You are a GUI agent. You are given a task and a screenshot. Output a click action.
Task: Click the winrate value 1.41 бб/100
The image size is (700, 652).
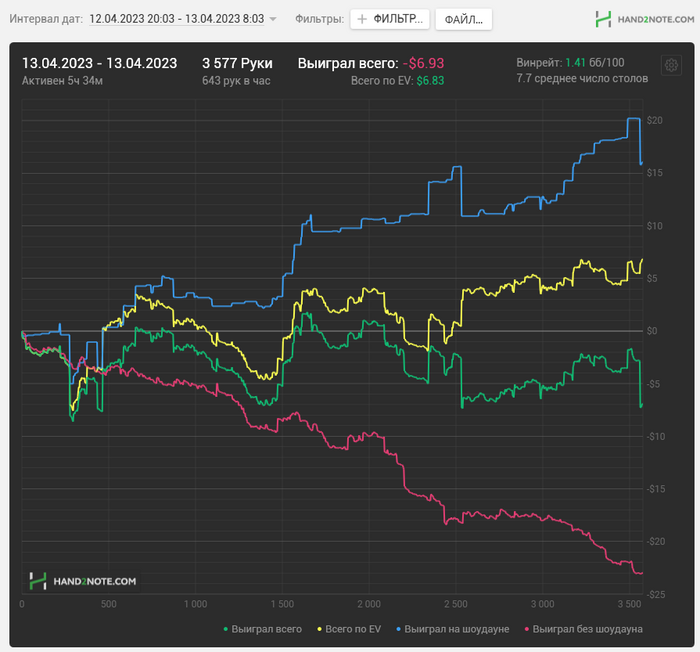595,63
